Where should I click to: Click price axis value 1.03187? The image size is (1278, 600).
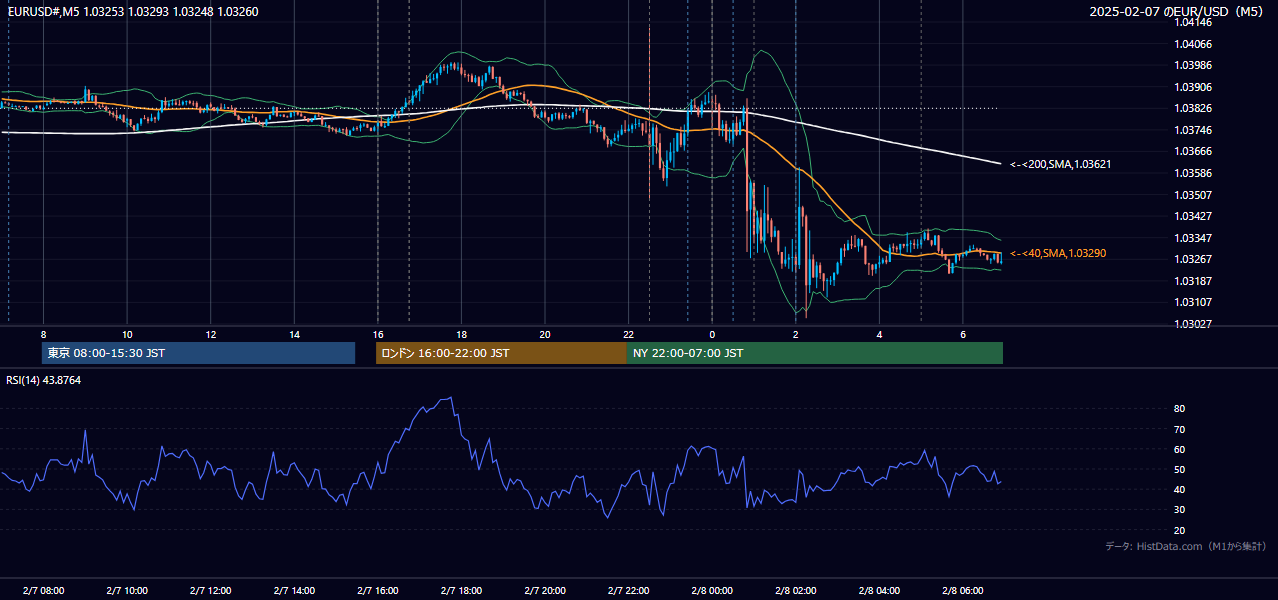tap(1195, 281)
